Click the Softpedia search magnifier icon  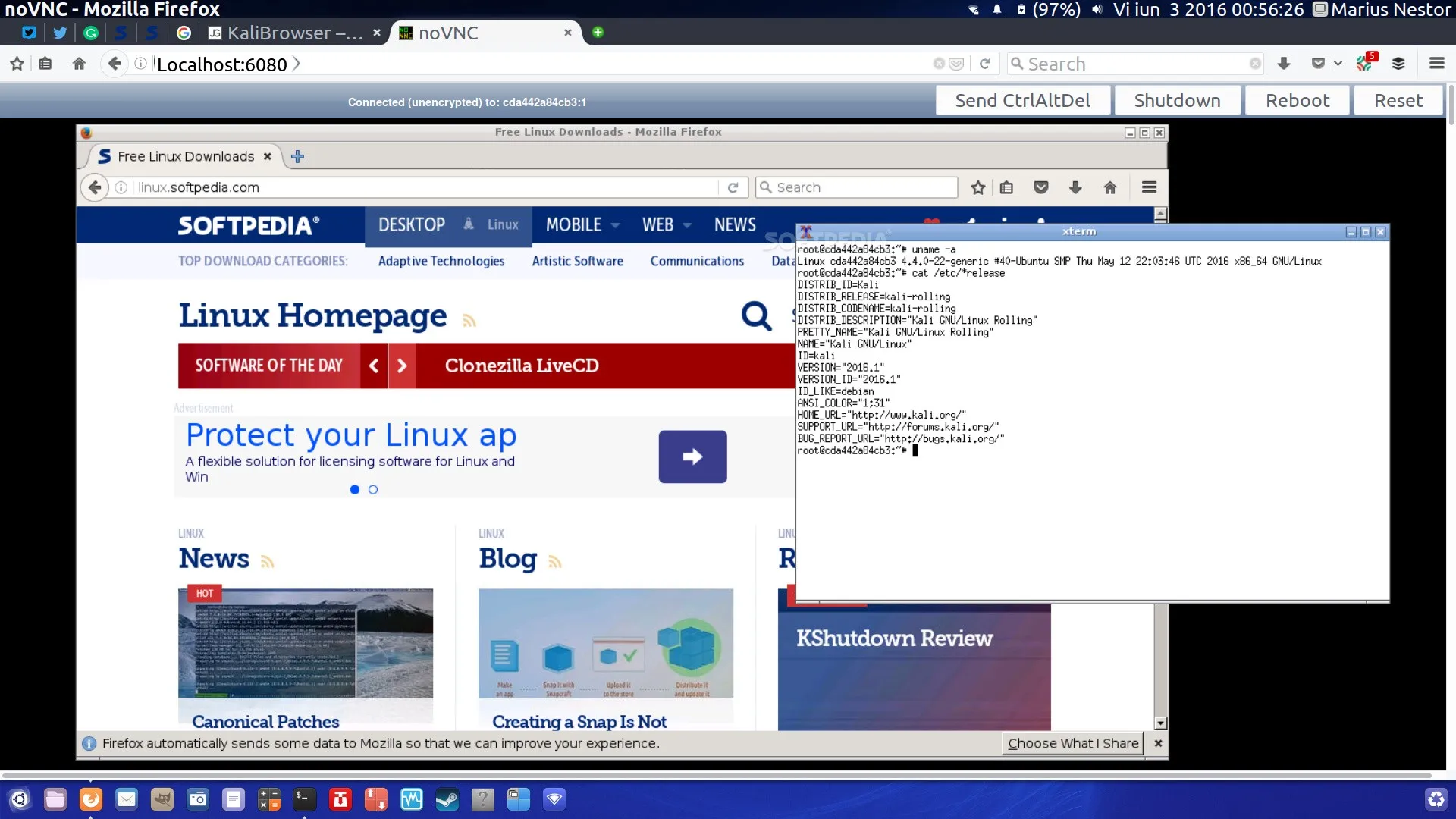[756, 315]
